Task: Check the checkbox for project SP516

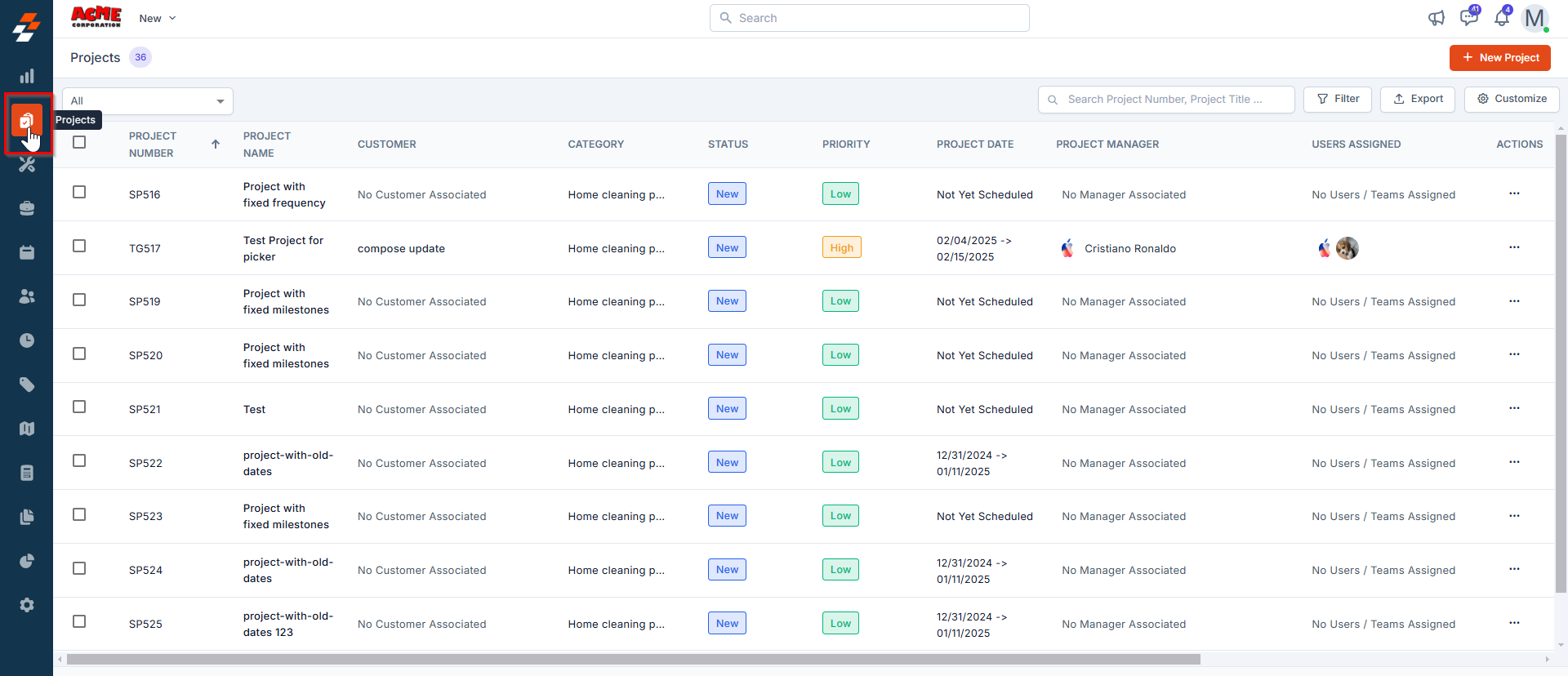Action: (79, 192)
